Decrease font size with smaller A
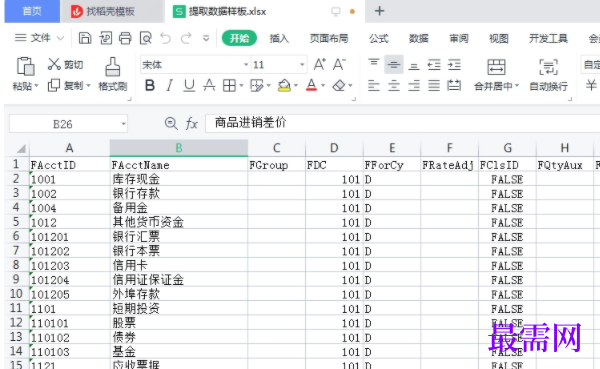Viewport: 600px width, 369px height. [x=339, y=64]
